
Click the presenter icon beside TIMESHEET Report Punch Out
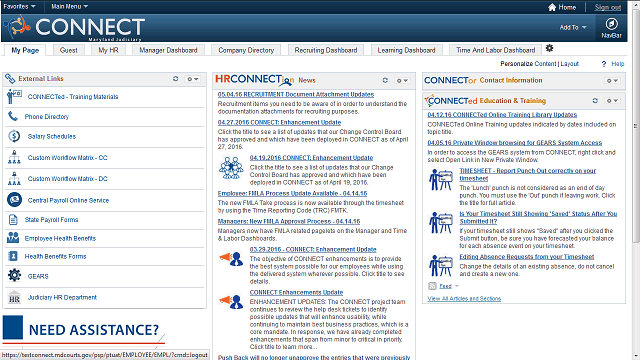[441, 180]
